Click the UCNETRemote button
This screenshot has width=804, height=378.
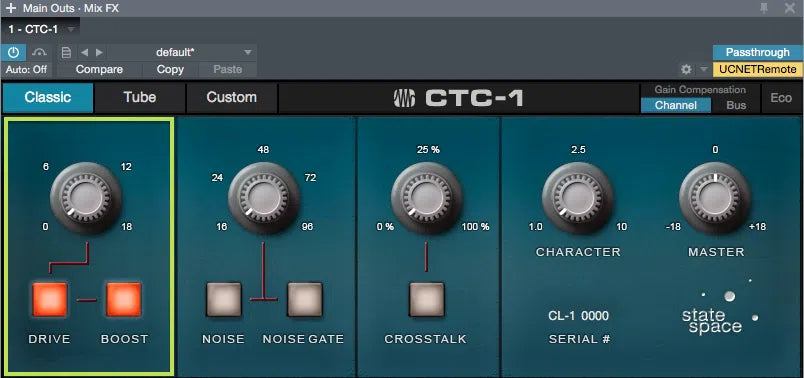click(757, 69)
